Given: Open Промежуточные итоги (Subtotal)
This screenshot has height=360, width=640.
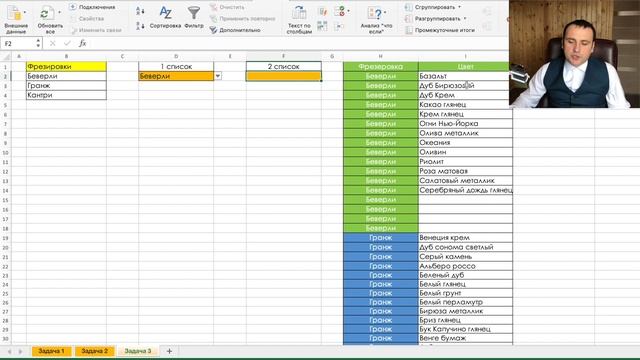Looking at the screenshot, I should (x=440, y=30).
